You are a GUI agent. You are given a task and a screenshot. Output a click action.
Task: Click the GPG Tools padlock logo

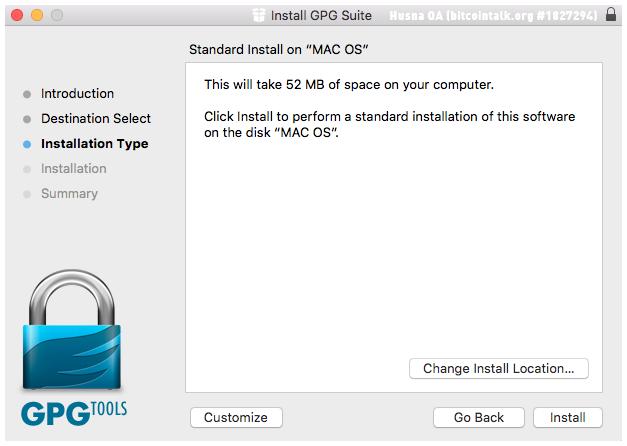[x=72, y=330]
